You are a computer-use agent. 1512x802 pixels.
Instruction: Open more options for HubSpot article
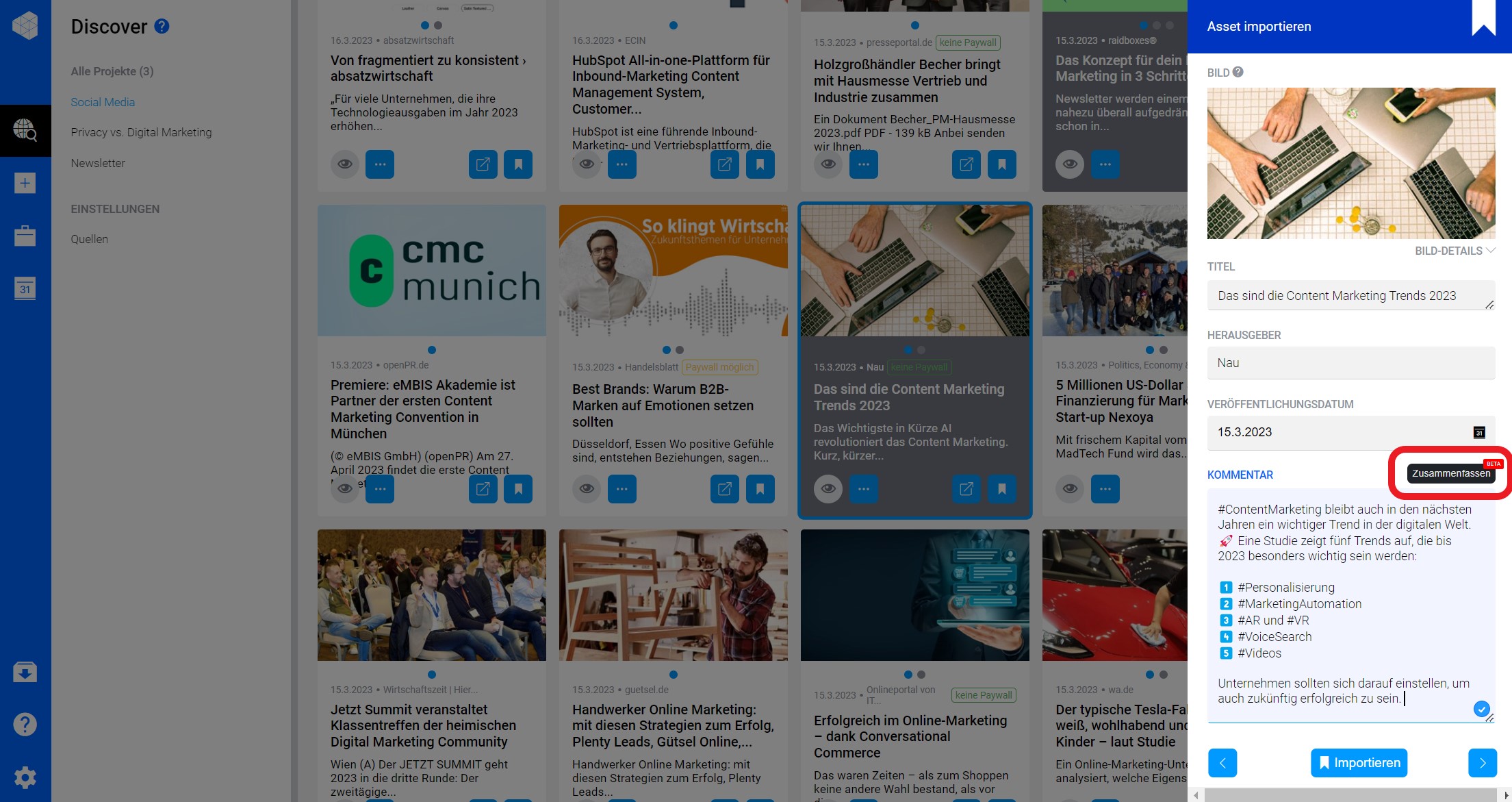coord(622,164)
